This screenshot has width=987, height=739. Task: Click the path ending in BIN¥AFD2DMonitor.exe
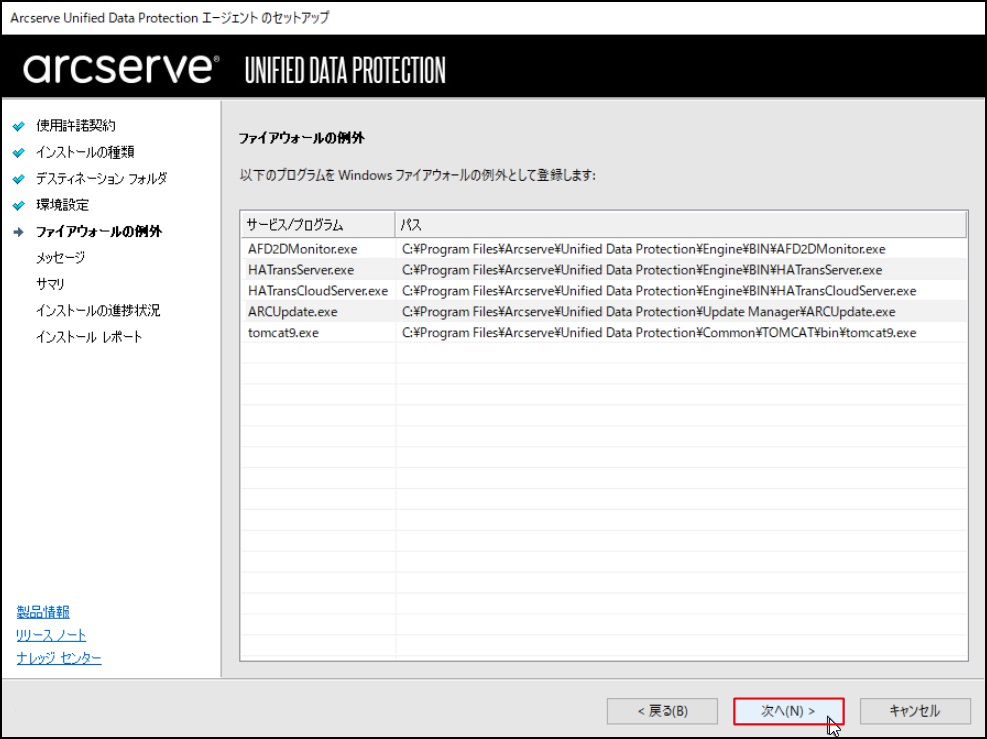(643, 249)
